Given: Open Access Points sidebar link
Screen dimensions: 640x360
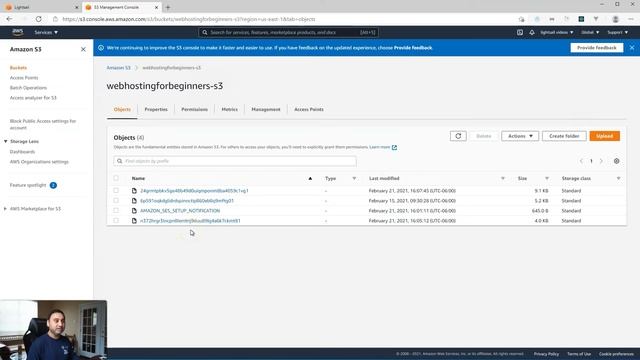Looking at the screenshot, I should [x=24, y=78].
